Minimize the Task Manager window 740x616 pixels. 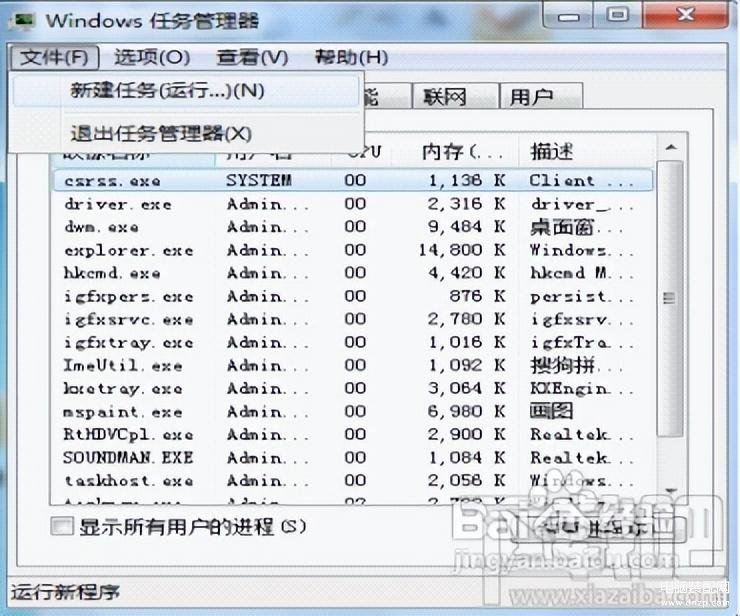point(568,15)
